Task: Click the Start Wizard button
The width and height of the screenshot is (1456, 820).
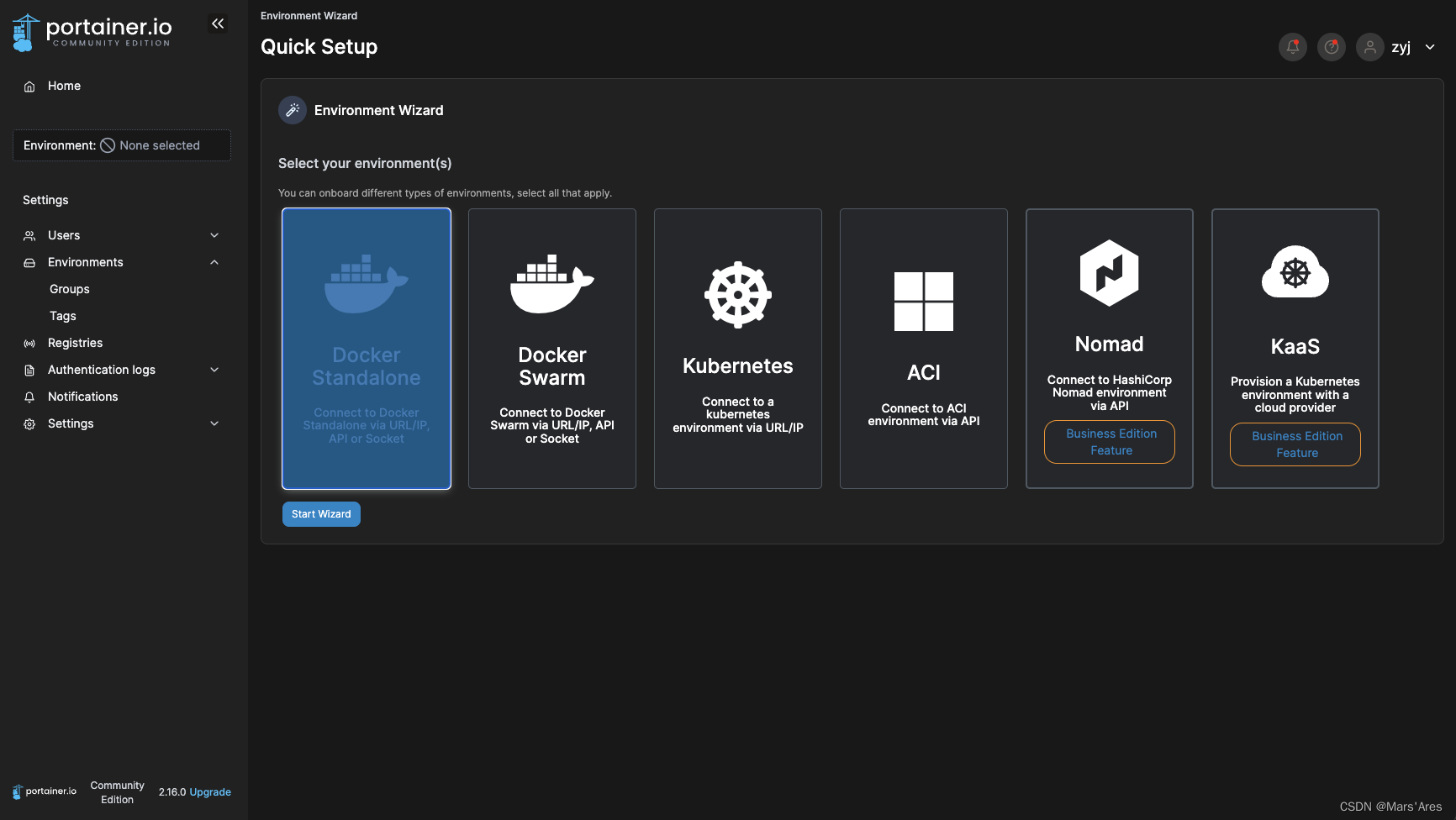Action: (x=321, y=514)
